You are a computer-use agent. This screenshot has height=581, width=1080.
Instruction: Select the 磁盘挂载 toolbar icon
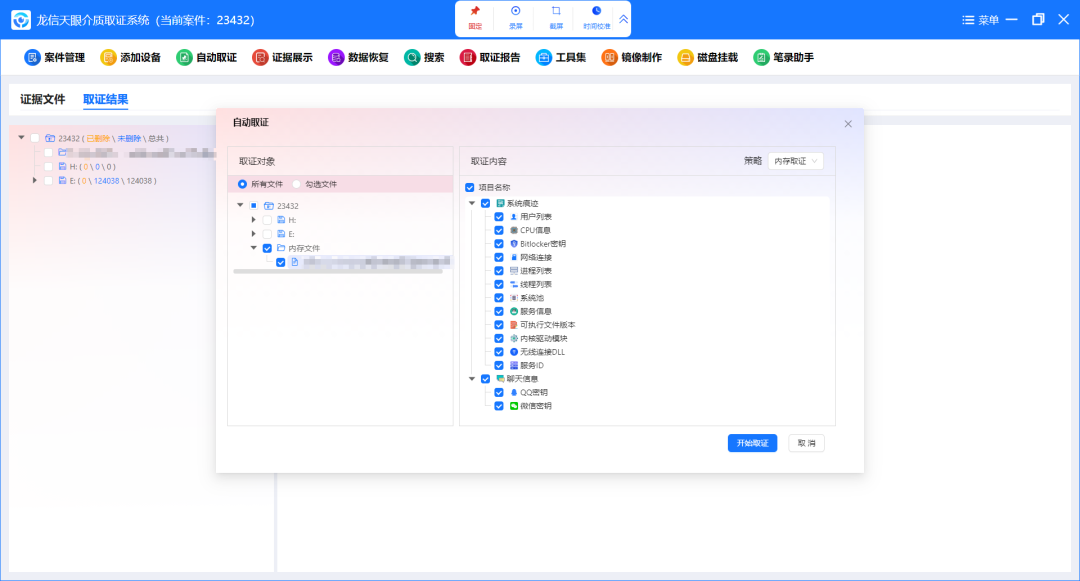(x=707, y=58)
